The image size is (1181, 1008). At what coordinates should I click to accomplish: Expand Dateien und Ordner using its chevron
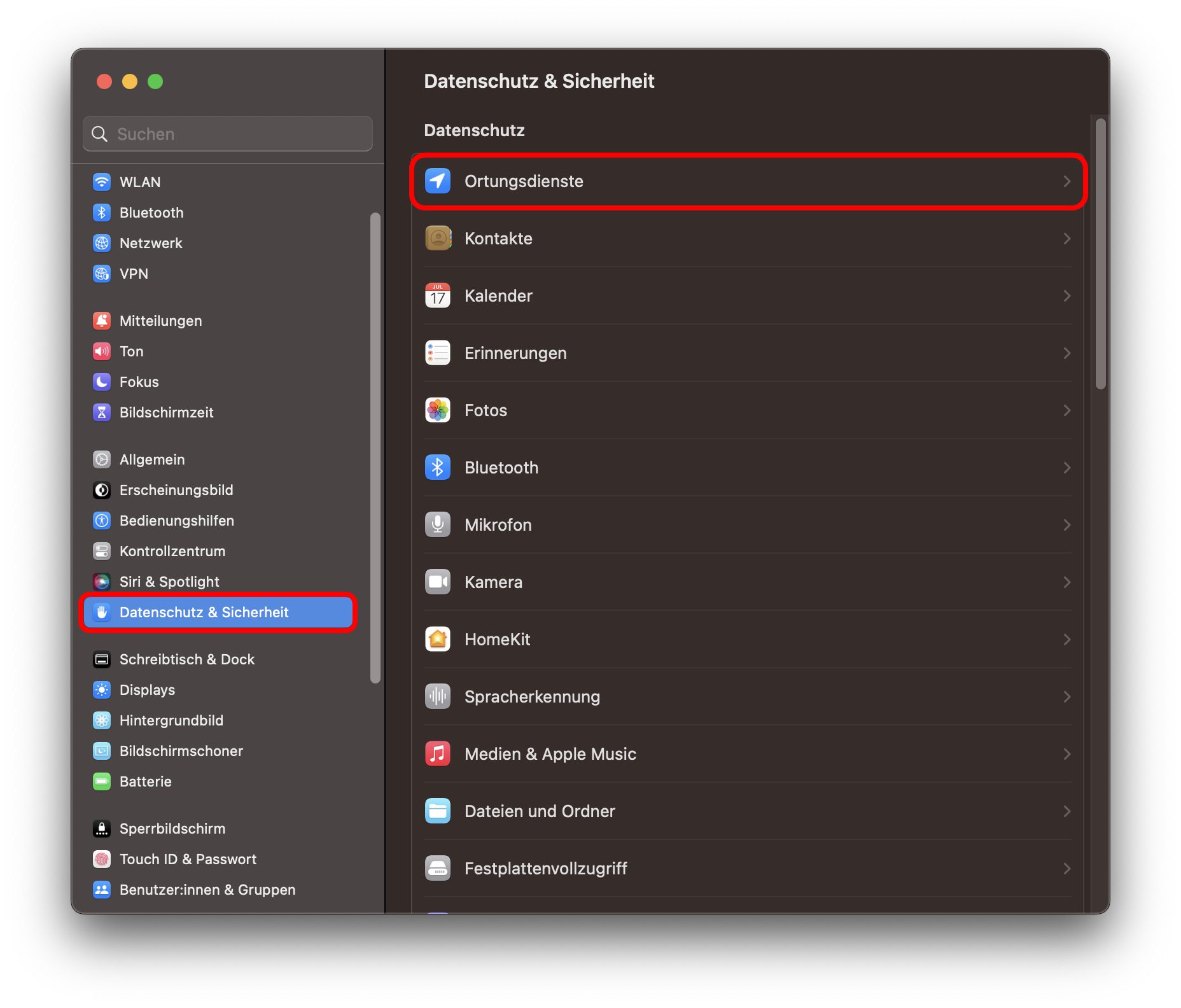(x=1066, y=811)
